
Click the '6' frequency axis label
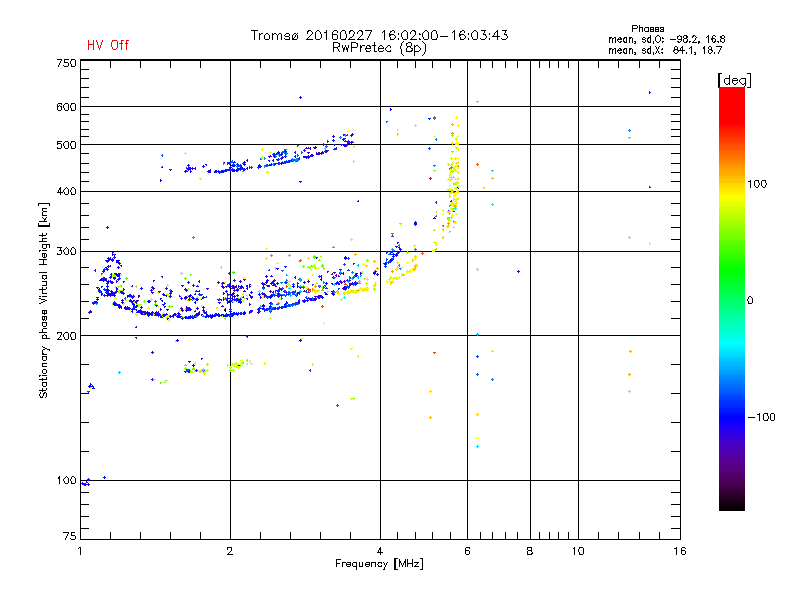point(467,551)
